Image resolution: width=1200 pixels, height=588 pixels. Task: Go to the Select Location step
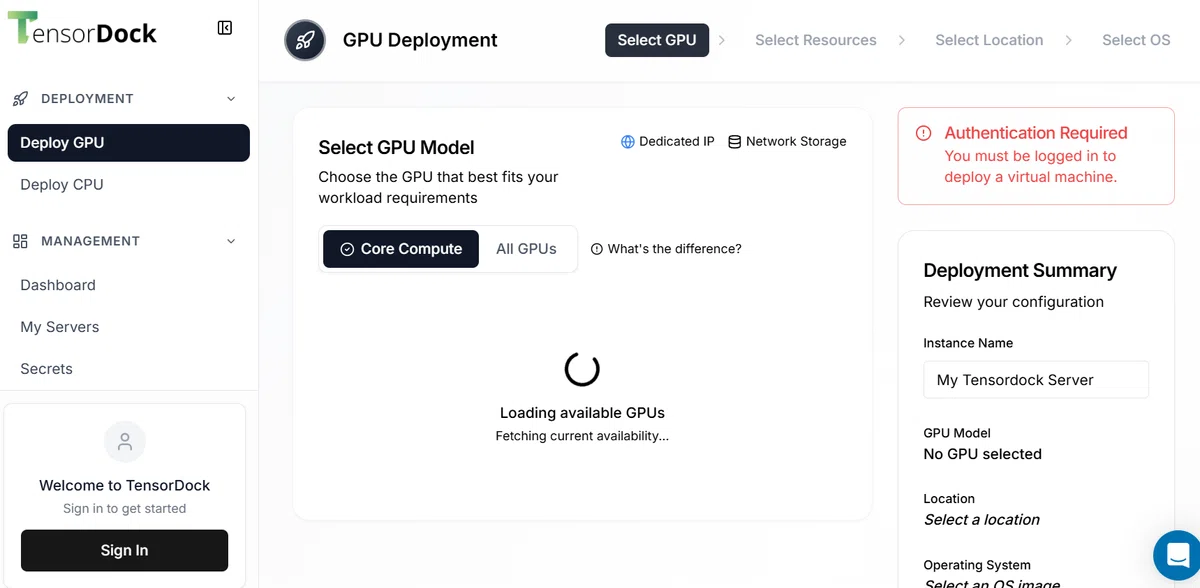(989, 40)
